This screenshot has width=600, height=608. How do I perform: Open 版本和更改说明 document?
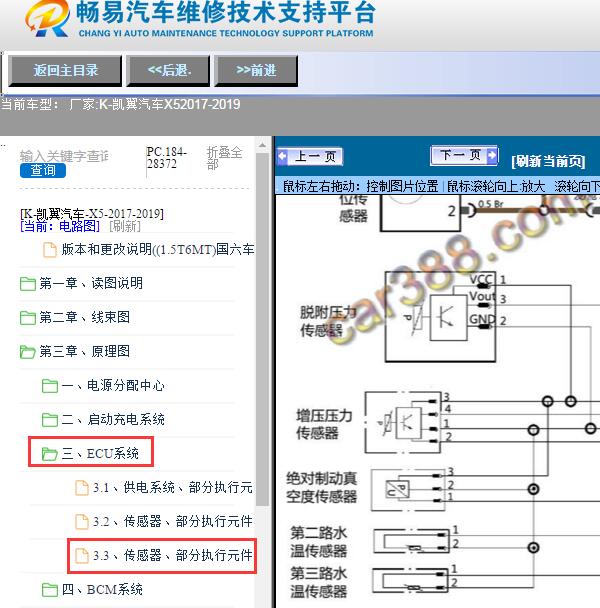[x=158, y=249]
